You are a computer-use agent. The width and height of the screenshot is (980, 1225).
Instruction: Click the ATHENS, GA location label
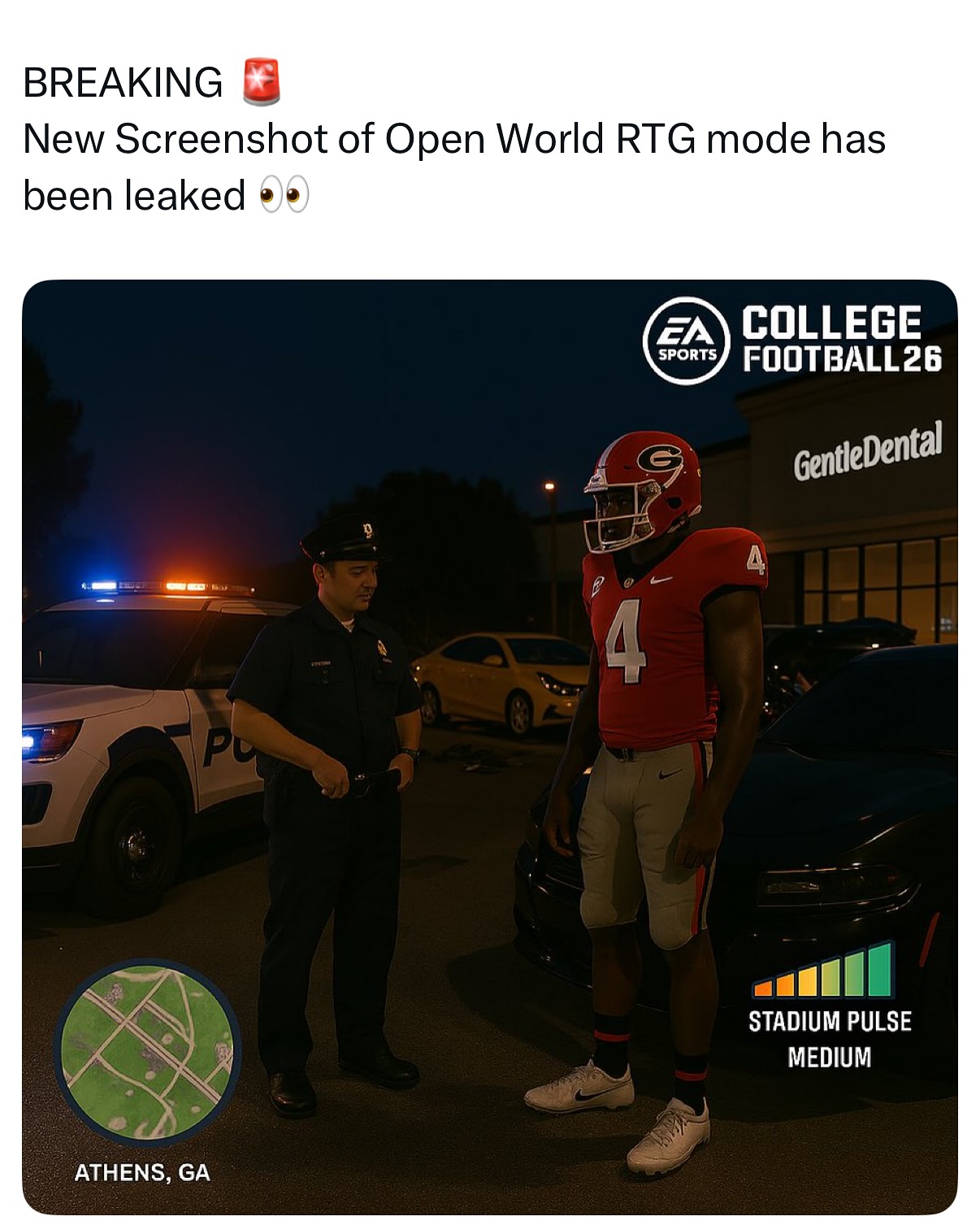pos(142,1172)
